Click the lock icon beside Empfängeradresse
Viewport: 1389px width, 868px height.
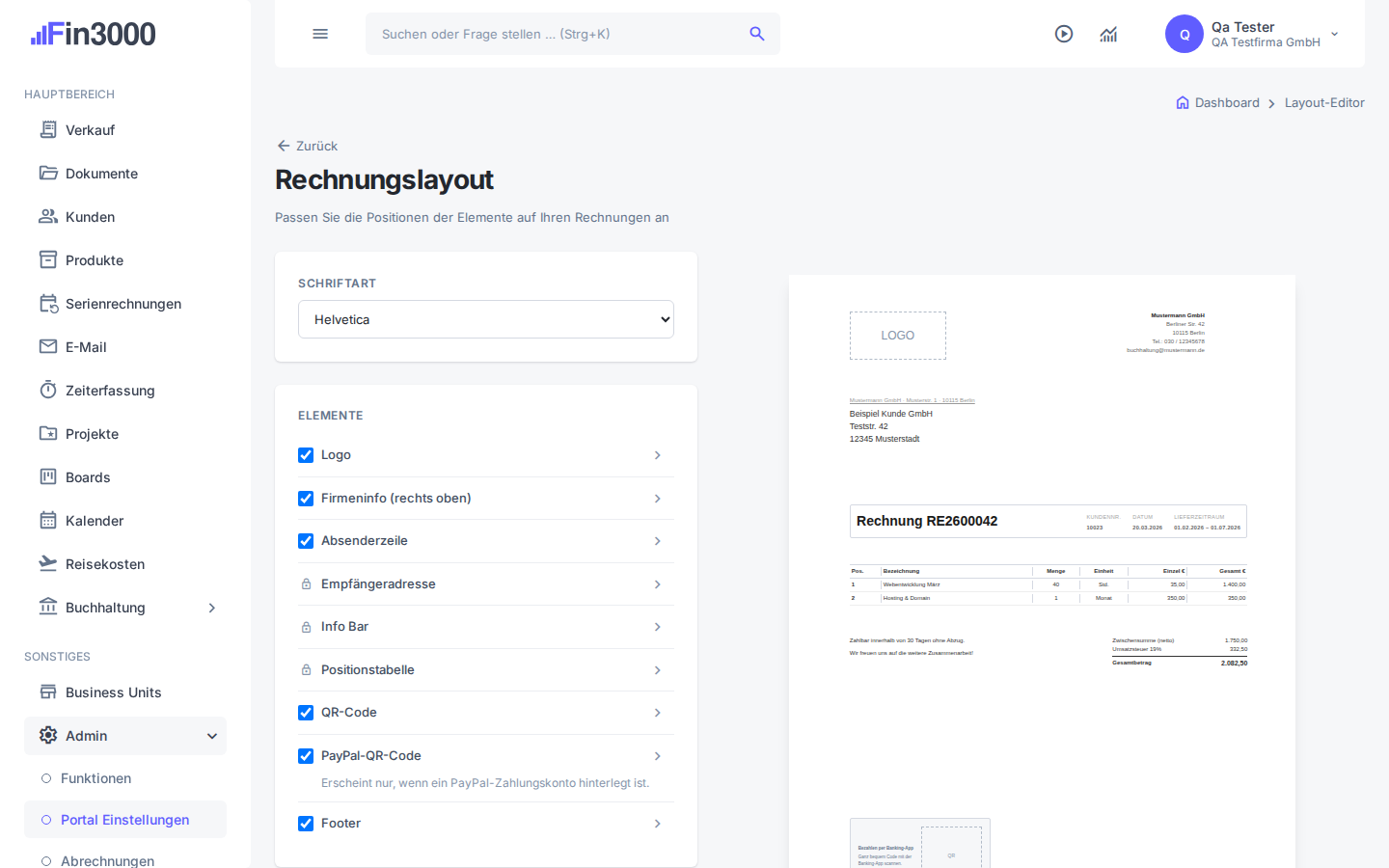(306, 584)
